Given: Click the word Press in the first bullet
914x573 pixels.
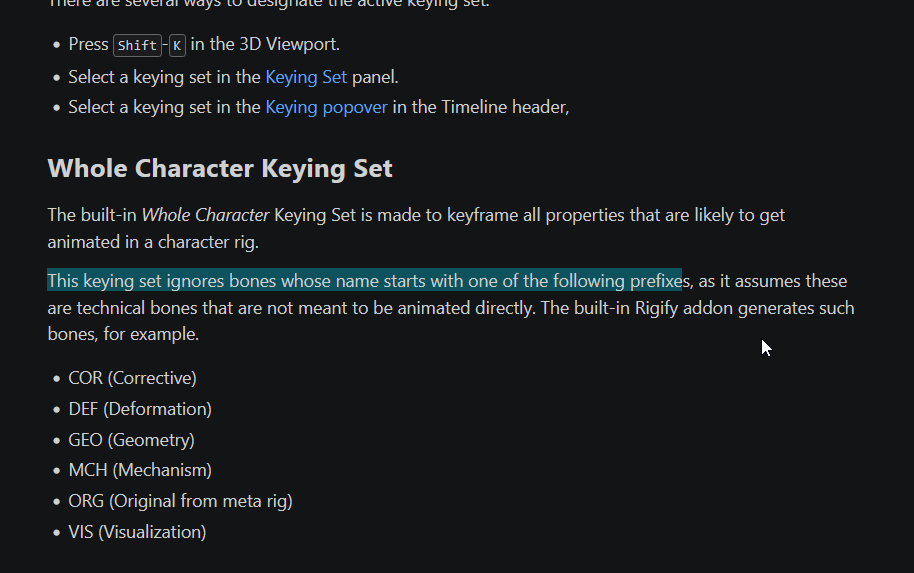Looking at the screenshot, I should [88, 45].
